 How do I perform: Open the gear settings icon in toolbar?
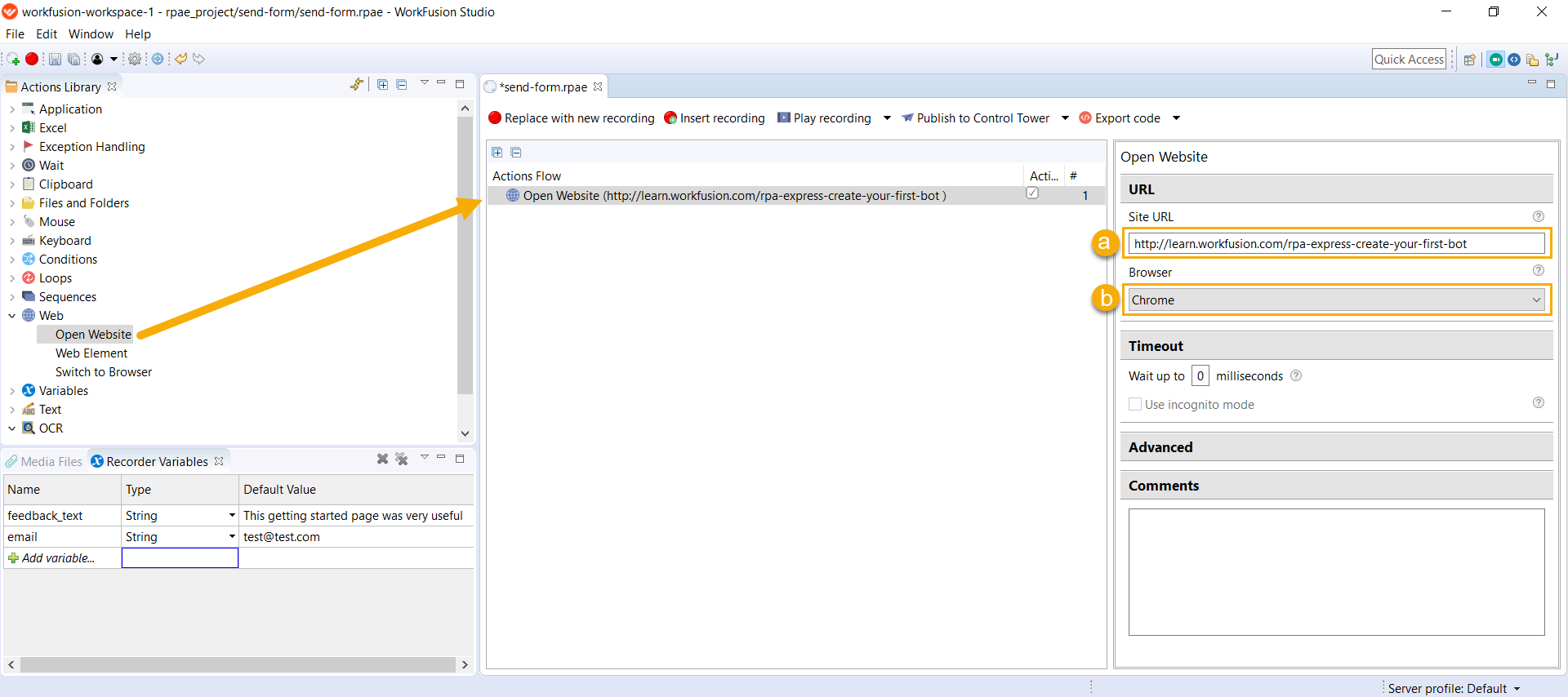tap(135, 59)
